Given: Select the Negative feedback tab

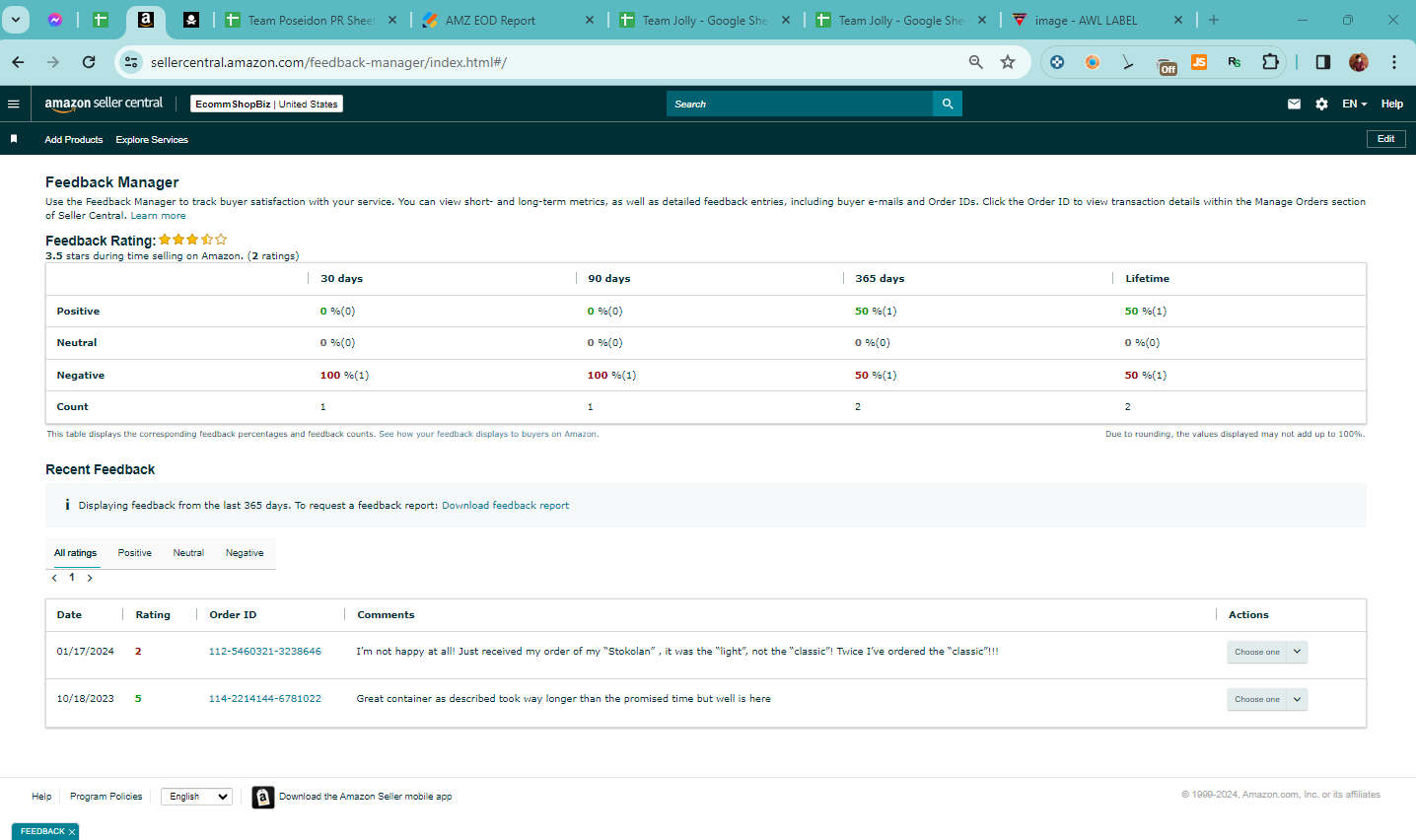Looking at the screenshot, I should point(245,553).
